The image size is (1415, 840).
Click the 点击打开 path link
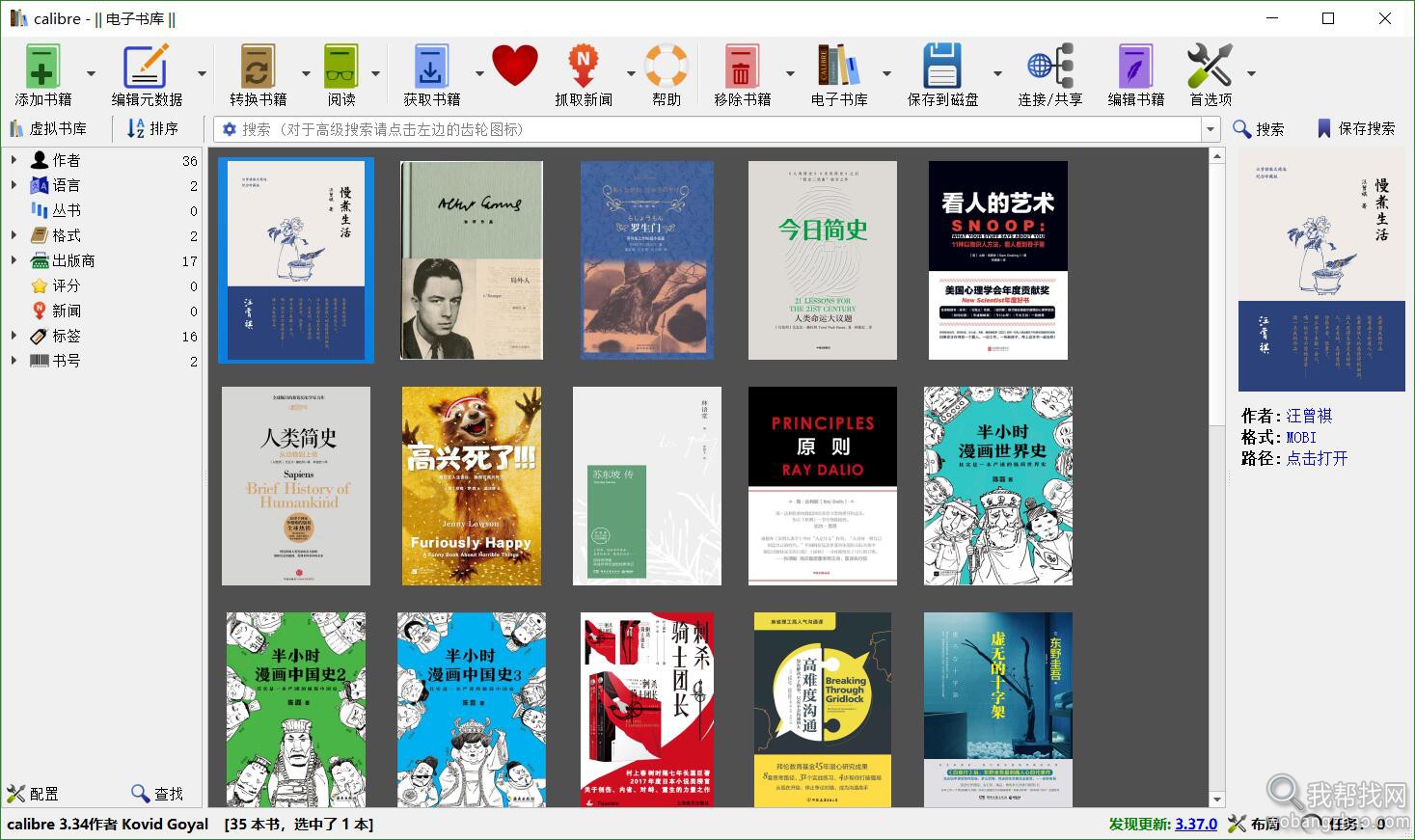[1317, 458]
